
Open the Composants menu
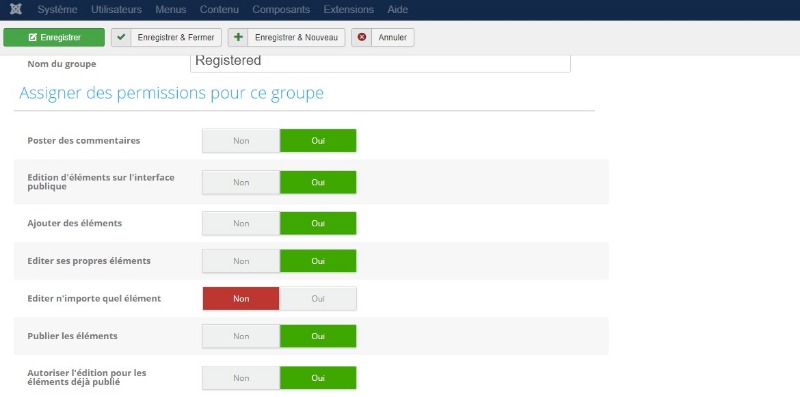click(x=281, y=10)
